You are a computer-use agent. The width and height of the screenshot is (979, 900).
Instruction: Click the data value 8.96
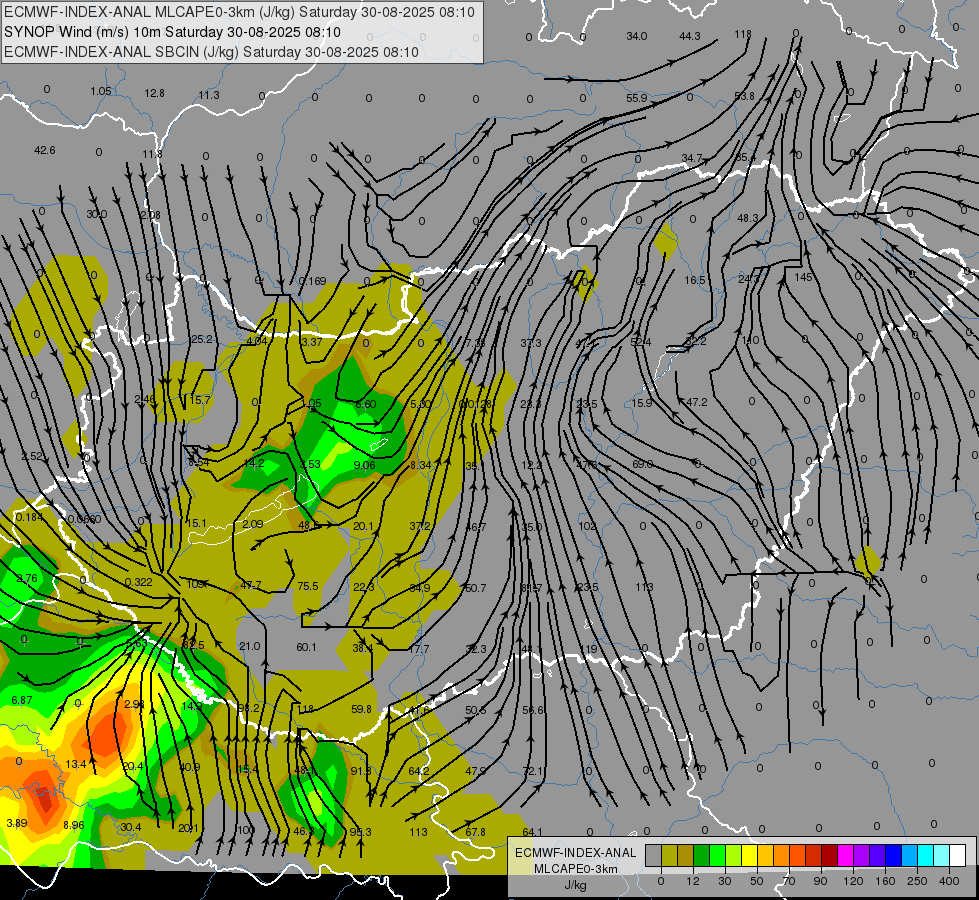[74, 825]
